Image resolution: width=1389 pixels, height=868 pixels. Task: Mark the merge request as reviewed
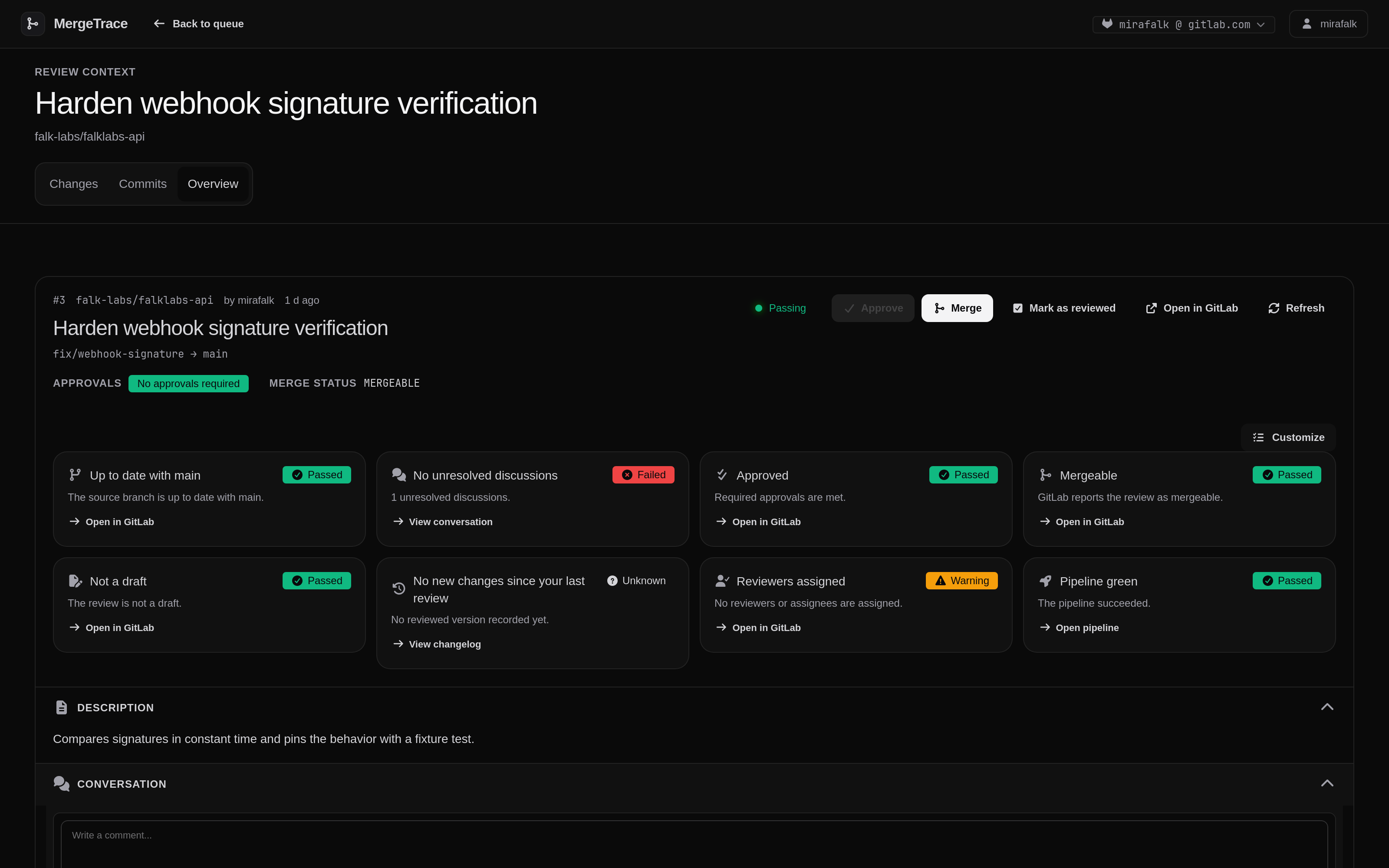click(x=1064, y=308)
